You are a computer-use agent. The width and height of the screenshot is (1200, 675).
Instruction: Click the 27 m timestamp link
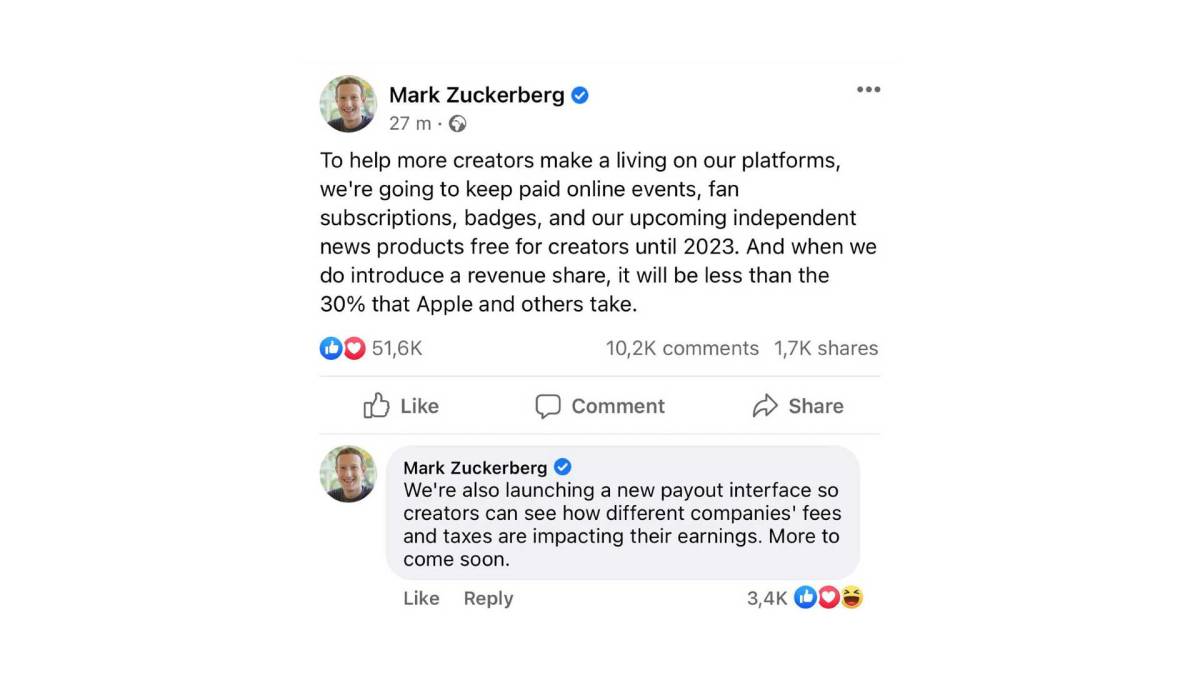tap(409, 125)
